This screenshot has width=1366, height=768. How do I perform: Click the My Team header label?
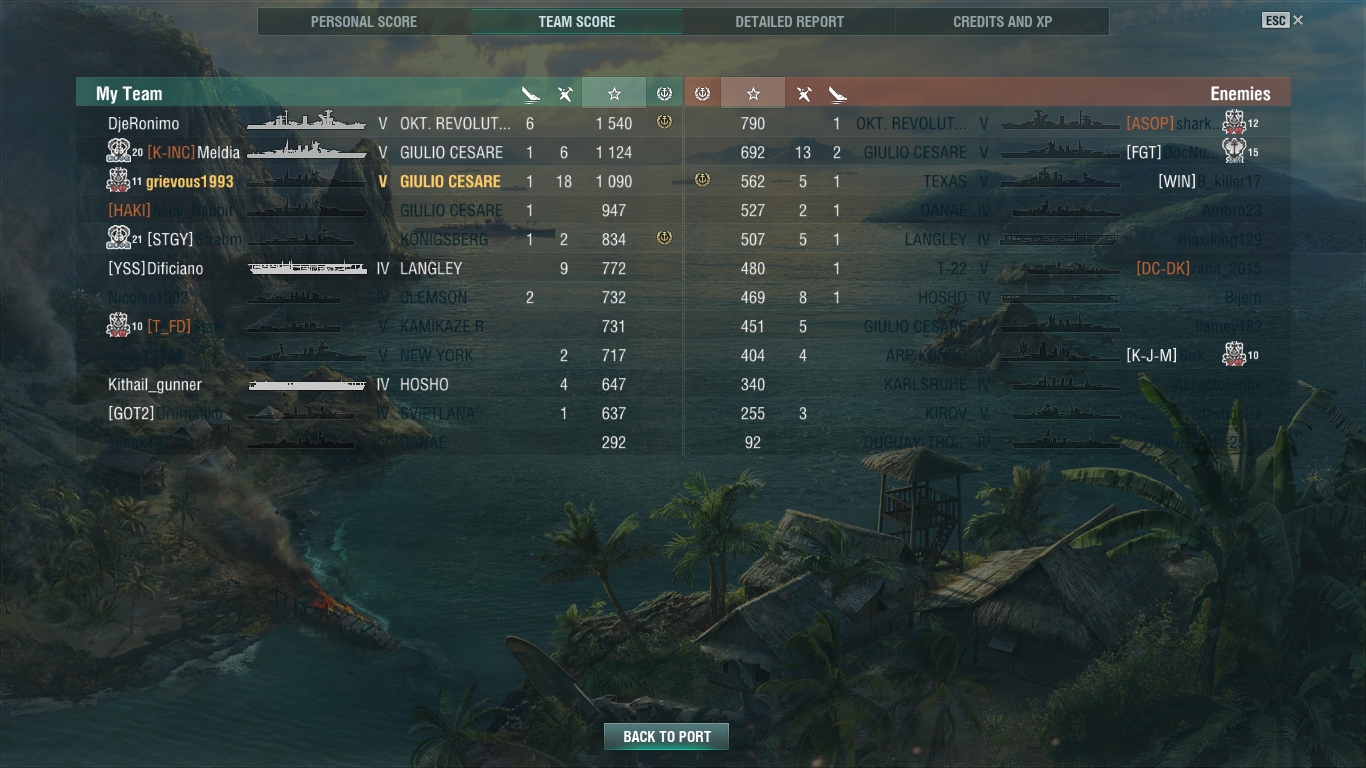click(x=129, y=93)
